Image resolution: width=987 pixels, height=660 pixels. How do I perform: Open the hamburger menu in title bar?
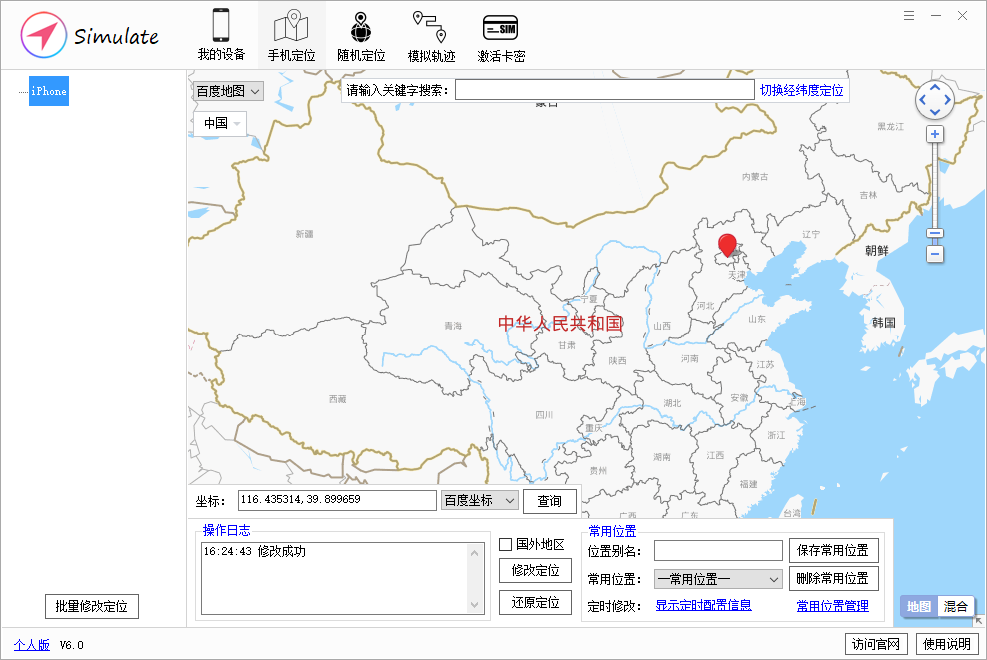908,16
